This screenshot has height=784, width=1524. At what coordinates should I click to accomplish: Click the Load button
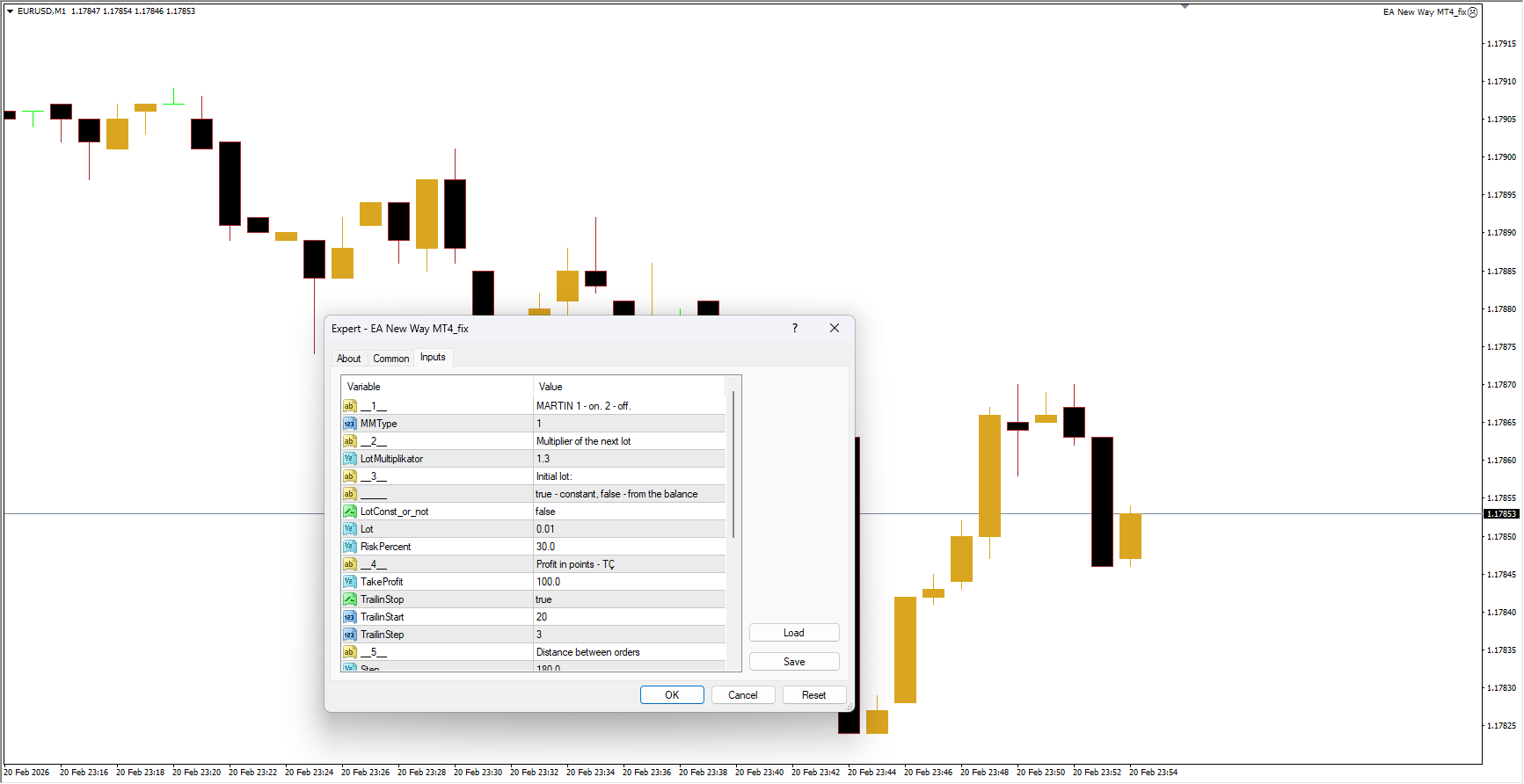point(793,633)
